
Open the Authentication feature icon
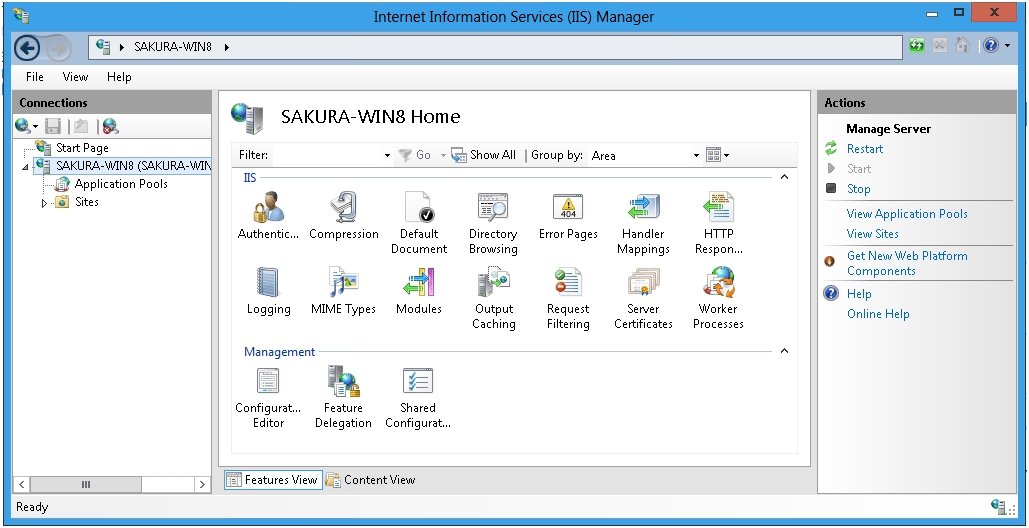268,216
